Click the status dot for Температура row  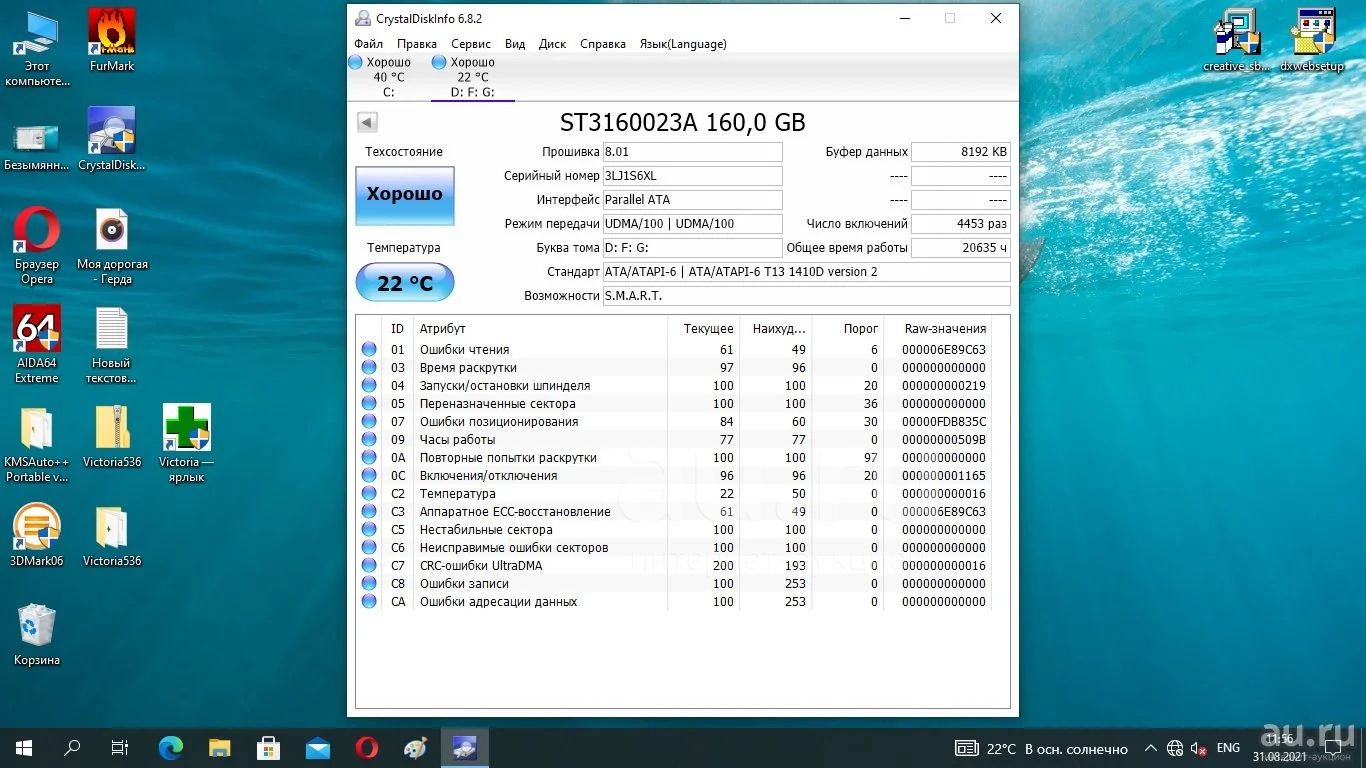coord(369,494)
